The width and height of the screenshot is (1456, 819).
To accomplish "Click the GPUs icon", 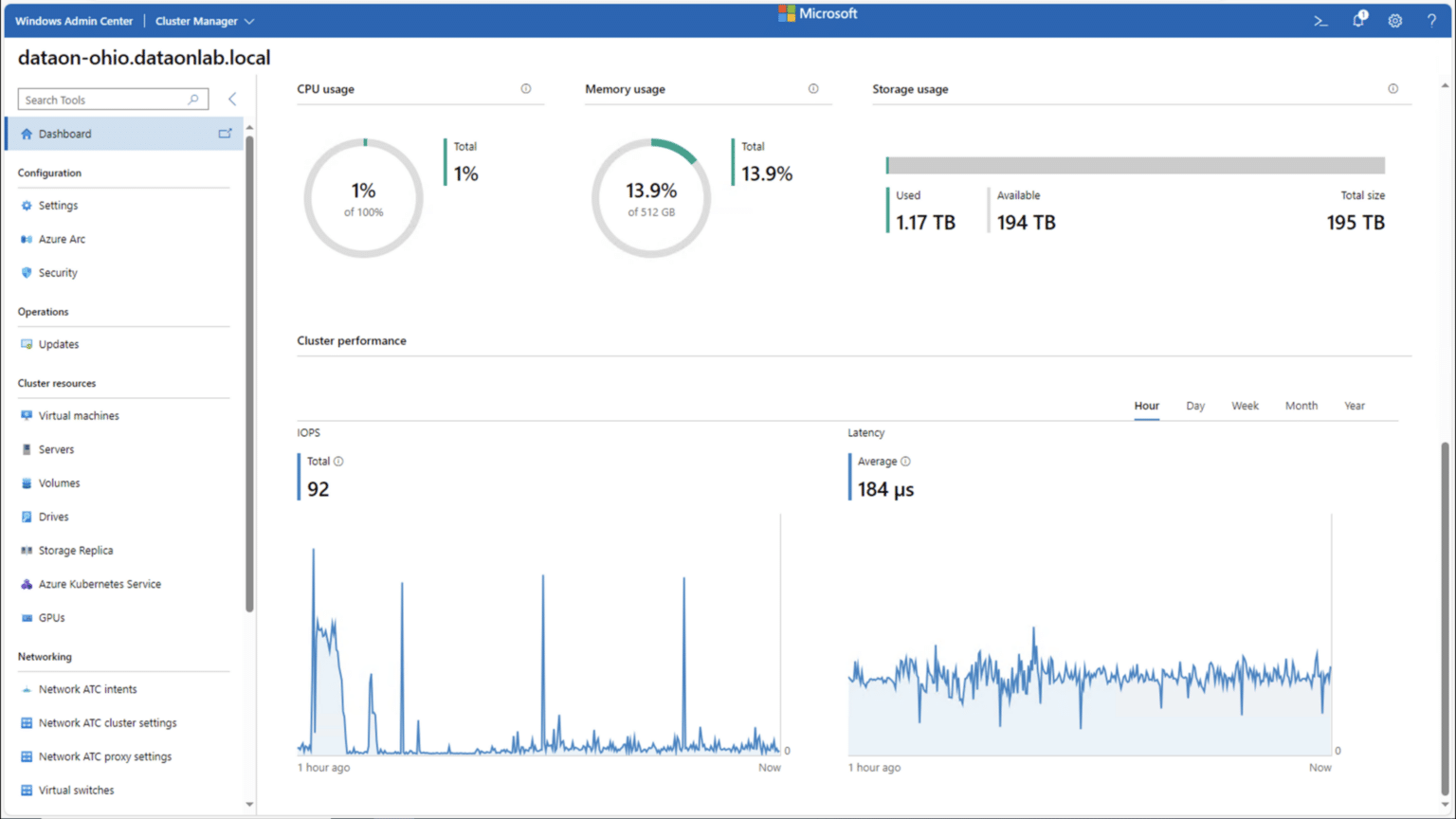I will click(x=27, y=618).
